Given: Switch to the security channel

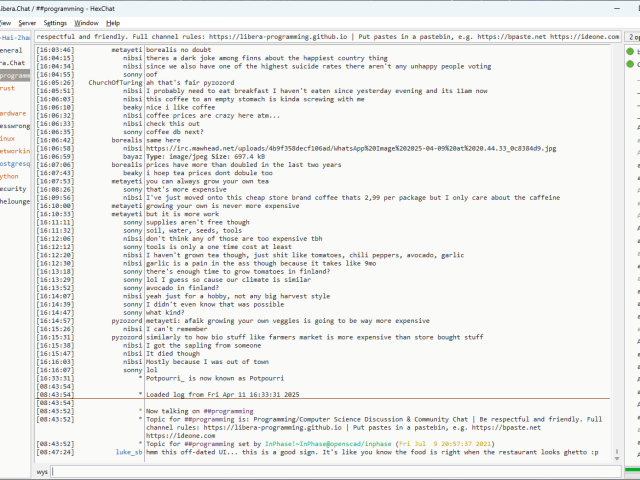Looking at the screenshot, I should (13, 188).
